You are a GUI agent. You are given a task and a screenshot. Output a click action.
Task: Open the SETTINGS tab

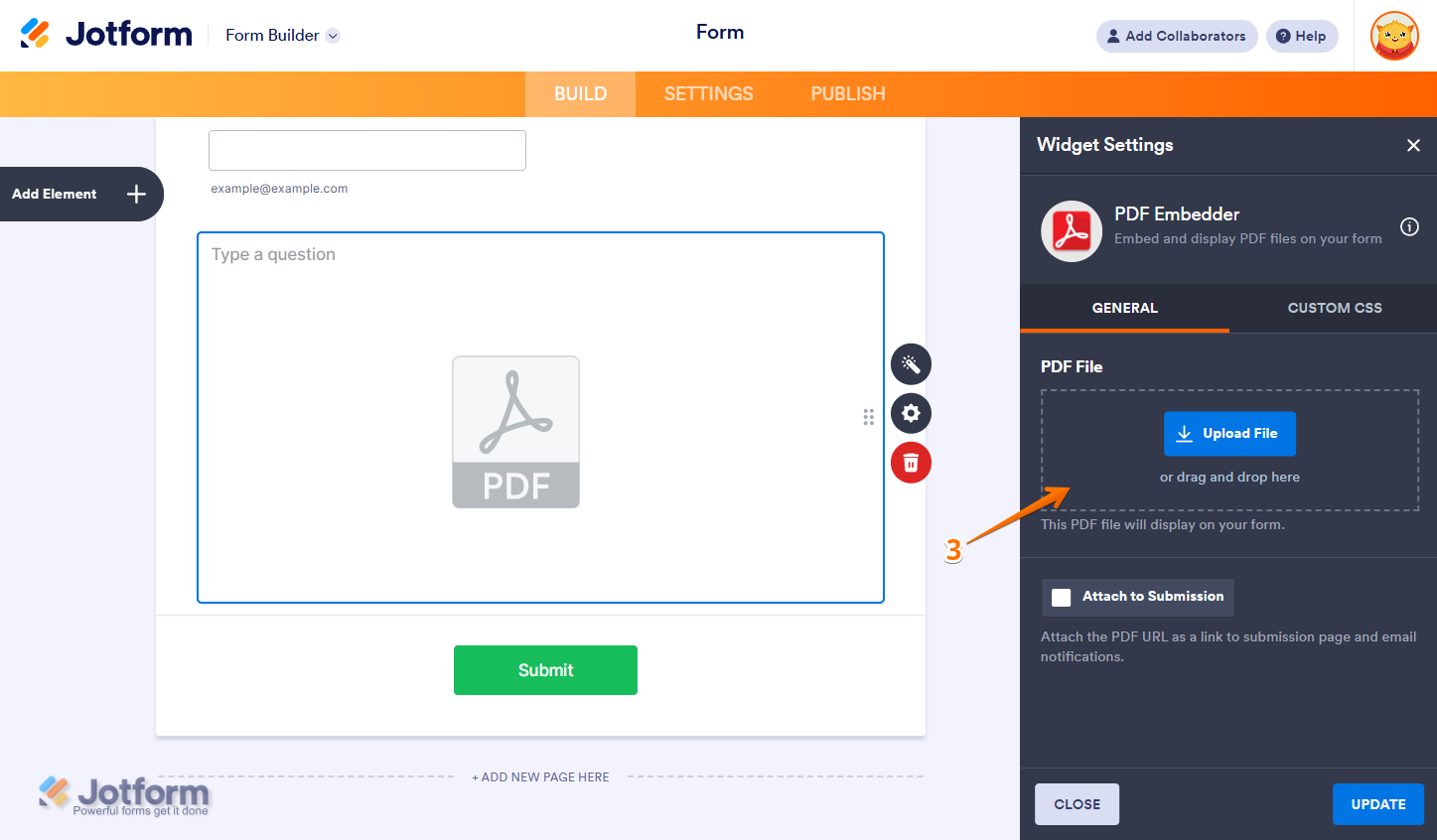tap(708, 93)
